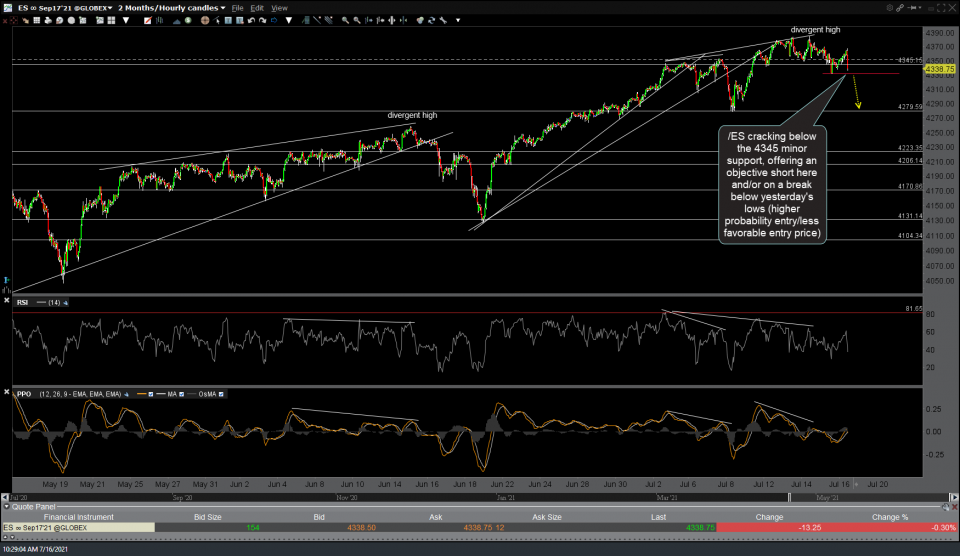This screenshot has width=960, height=556.
Task: Open the PPO parameters settings arrow
Action: [x=127, y=394]
